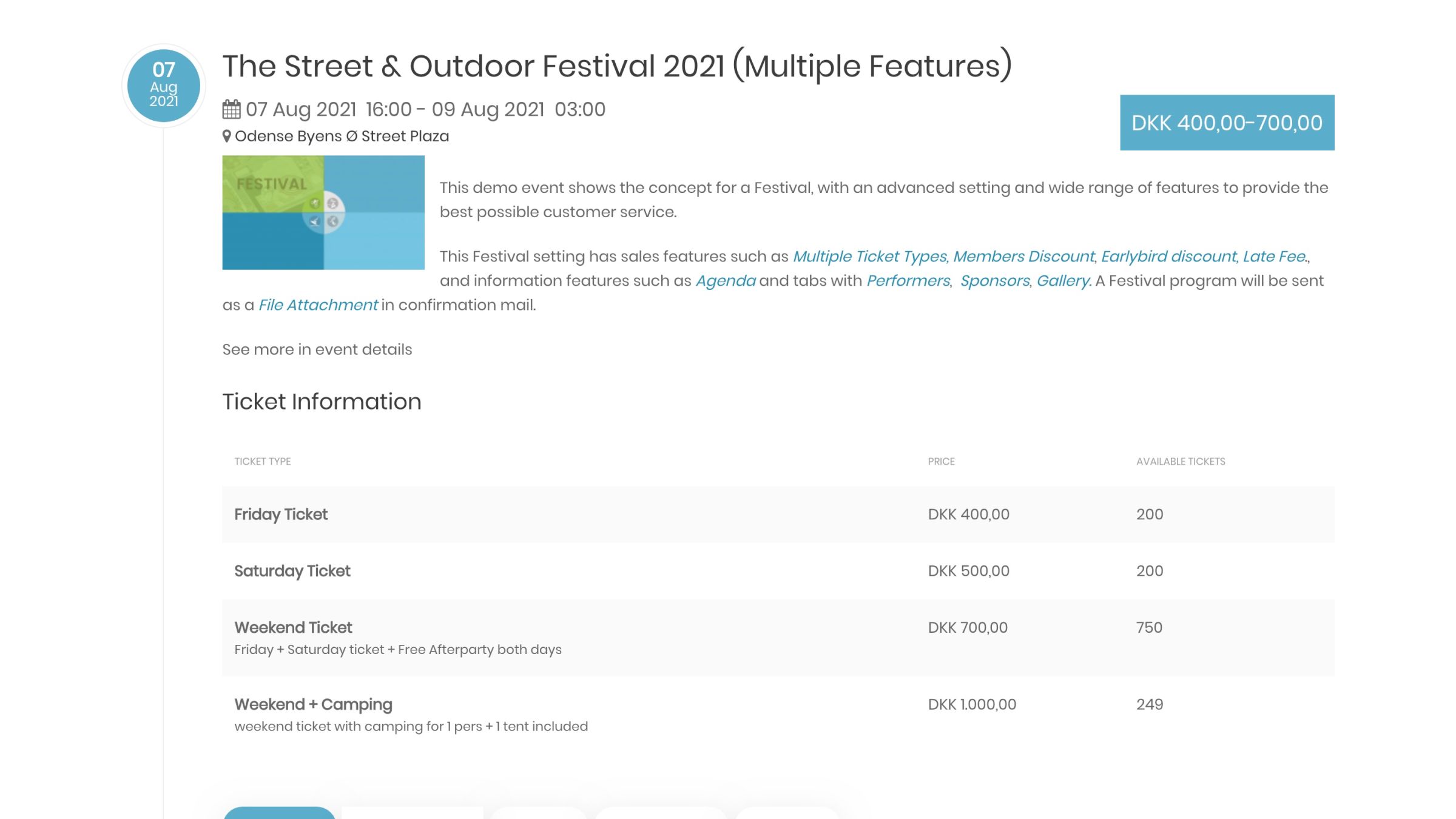Select the Friday Ticket row label

tap(281, 514)
